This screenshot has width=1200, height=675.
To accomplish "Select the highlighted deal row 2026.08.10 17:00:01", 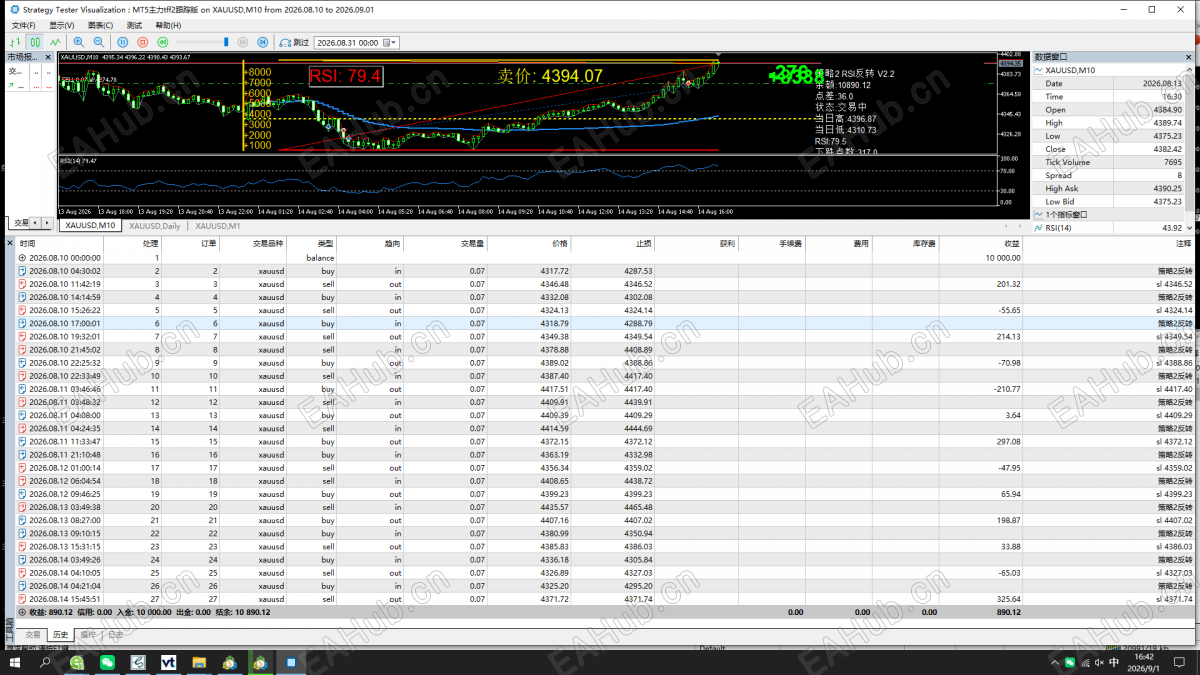I will tap(606, 323).
